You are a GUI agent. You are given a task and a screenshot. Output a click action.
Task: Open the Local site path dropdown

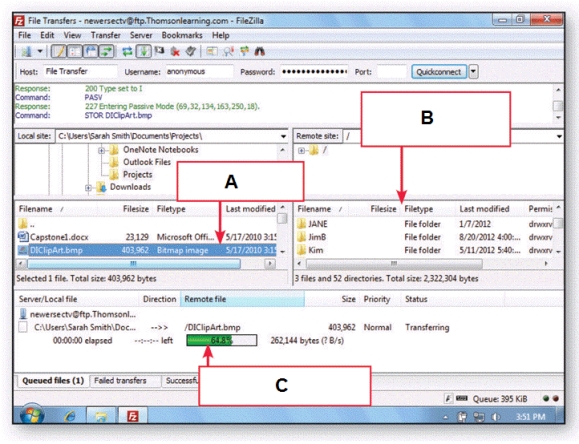[283, 136]
